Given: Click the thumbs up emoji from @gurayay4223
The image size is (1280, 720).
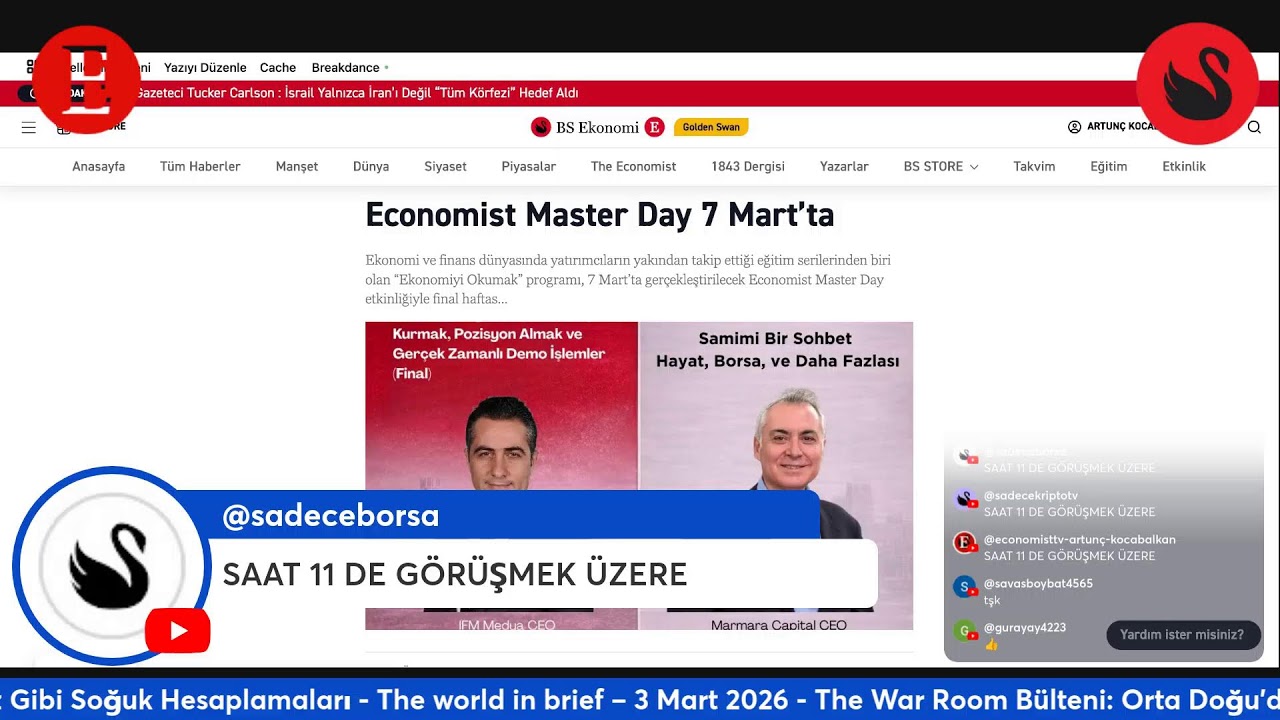Looking at the screenshot, I should click(991, 645).
